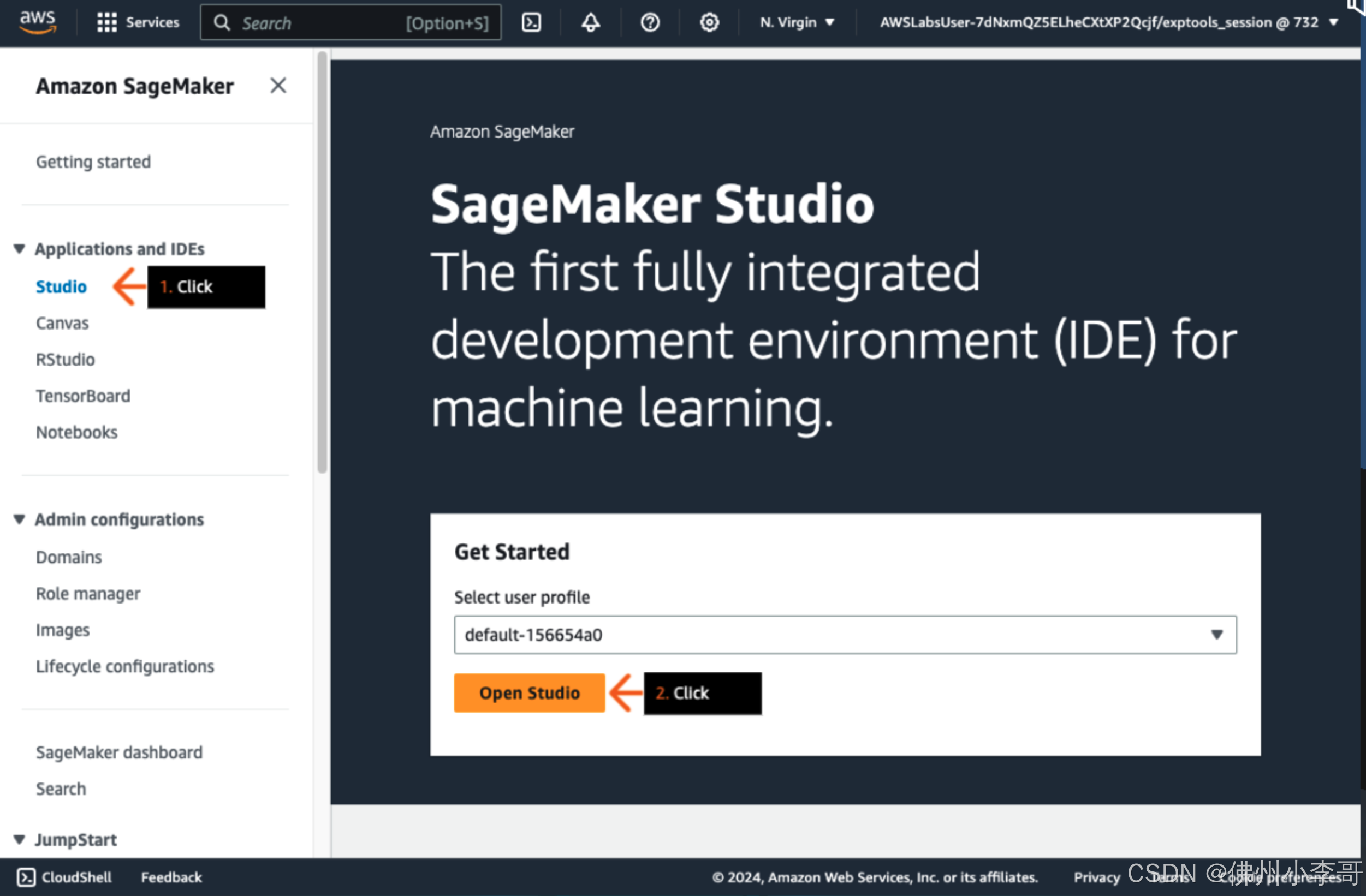
Task: Open Role manager in the sidebar
Action: [88, 594]
